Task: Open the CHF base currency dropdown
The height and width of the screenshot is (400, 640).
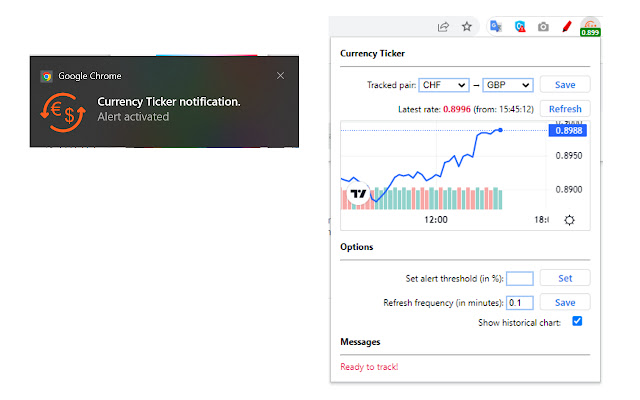Action: 444,85
